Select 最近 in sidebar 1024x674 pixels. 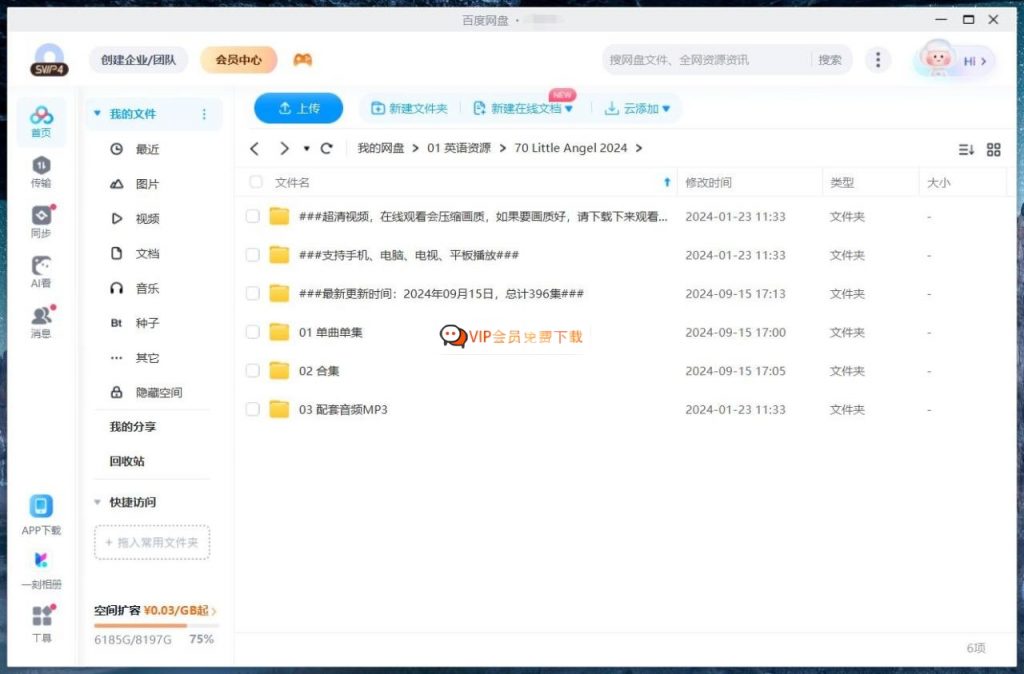point(147,149)
